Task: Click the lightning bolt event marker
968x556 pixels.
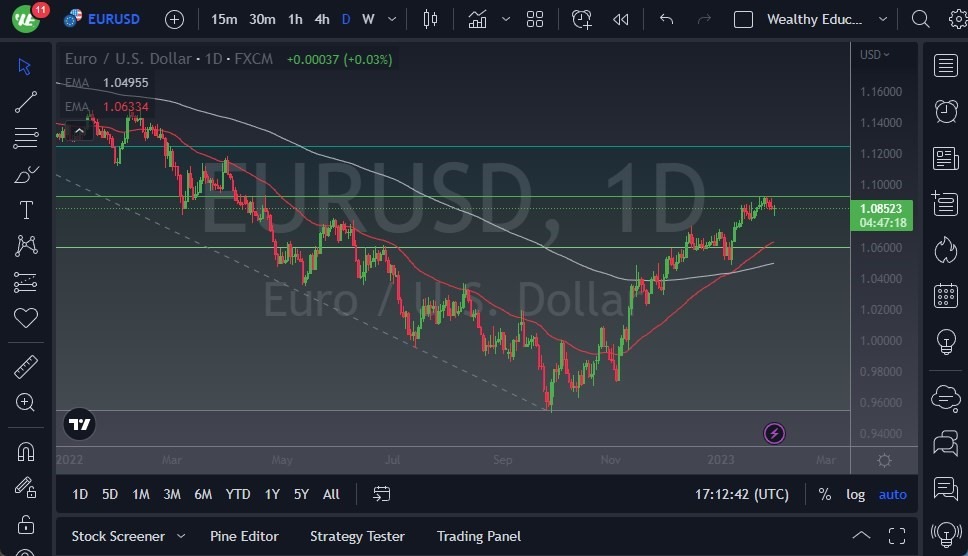Action: [x=774, y=433]
